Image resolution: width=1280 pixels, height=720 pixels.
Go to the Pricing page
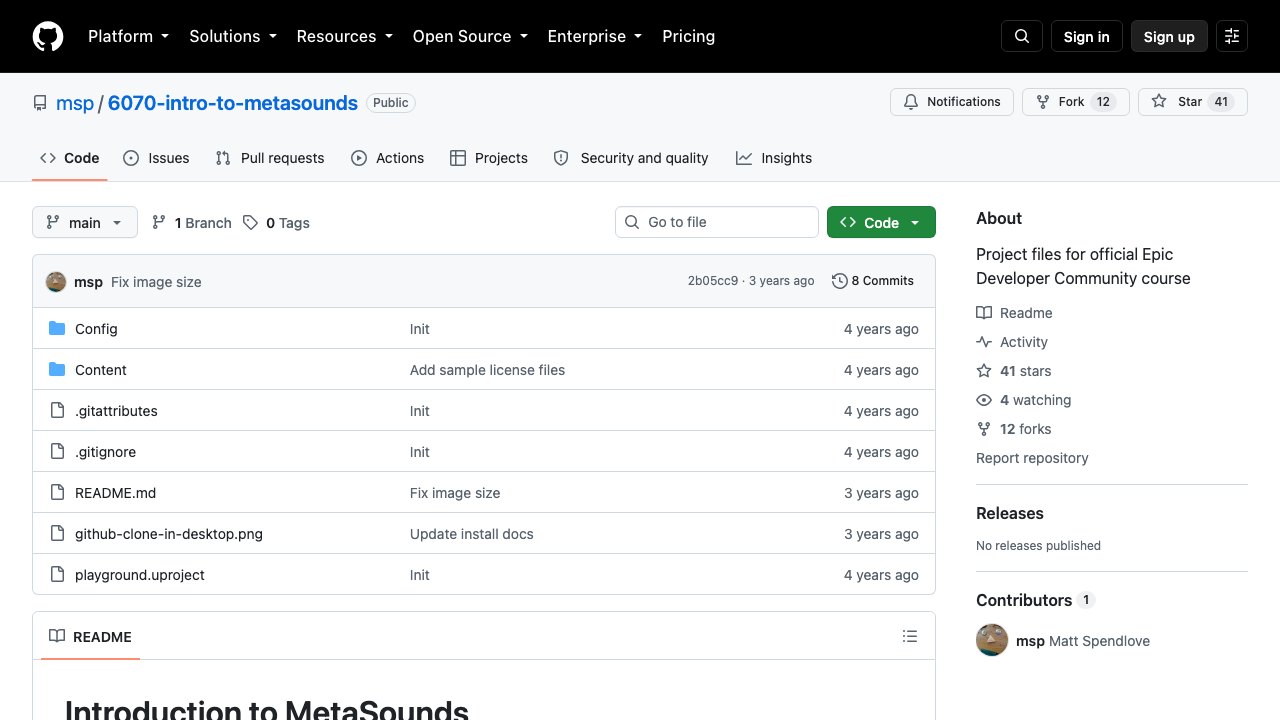[x=689, y=36]
